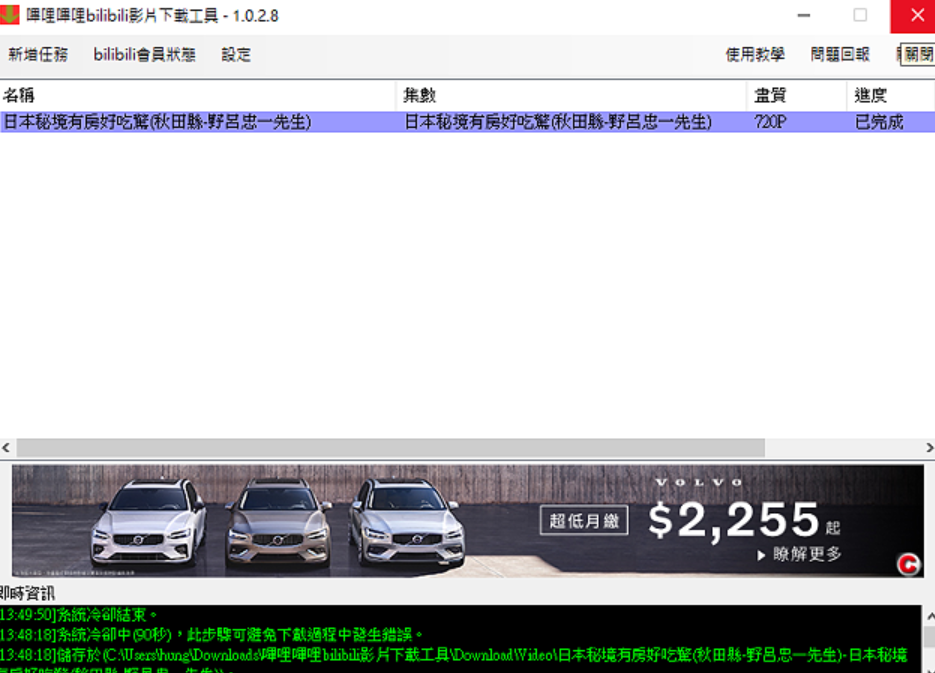Click the 名稱 column header
Screen dimensions: 935x673
coord(197,95)
